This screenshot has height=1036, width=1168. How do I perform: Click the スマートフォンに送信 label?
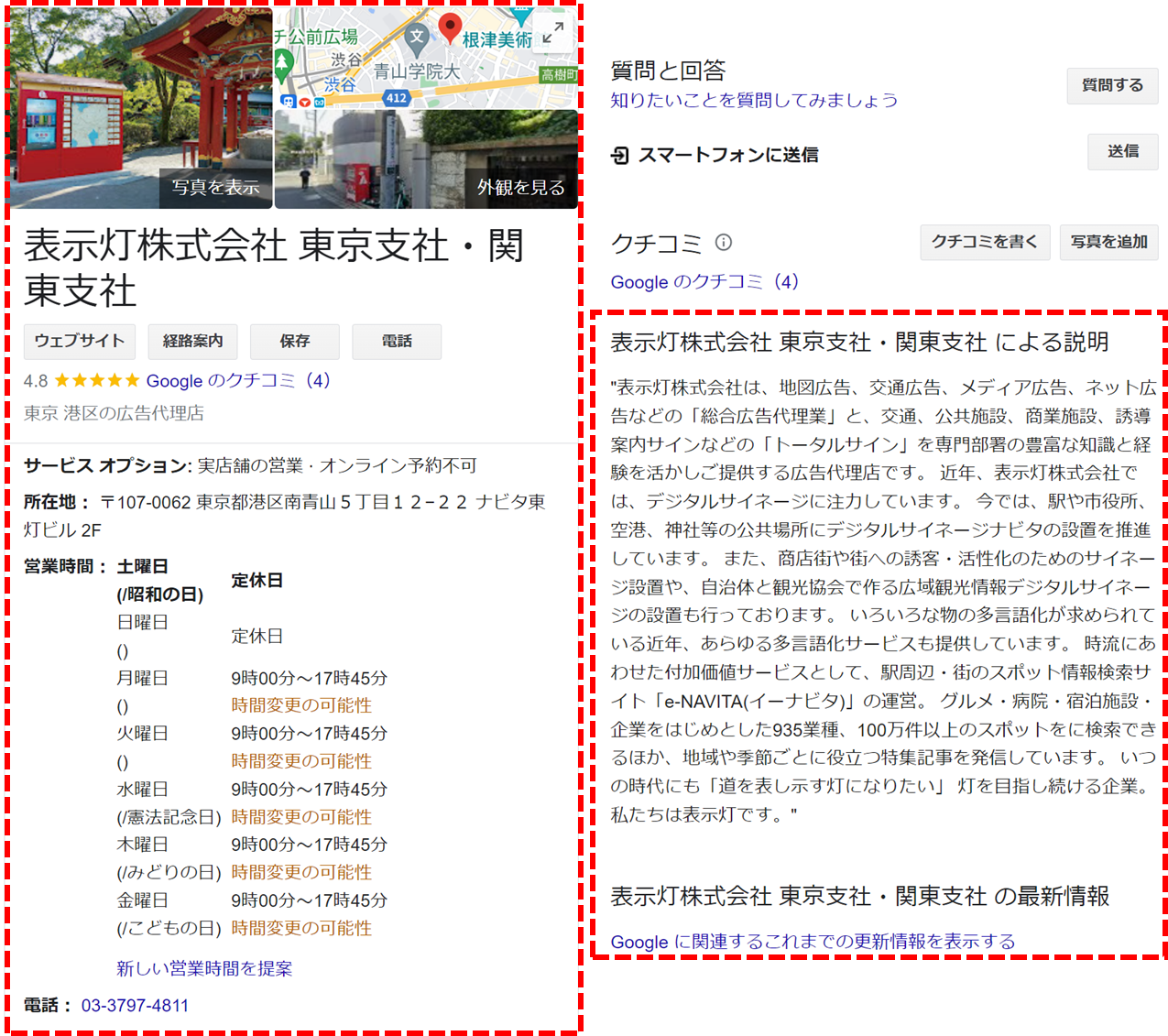point(728,155)
